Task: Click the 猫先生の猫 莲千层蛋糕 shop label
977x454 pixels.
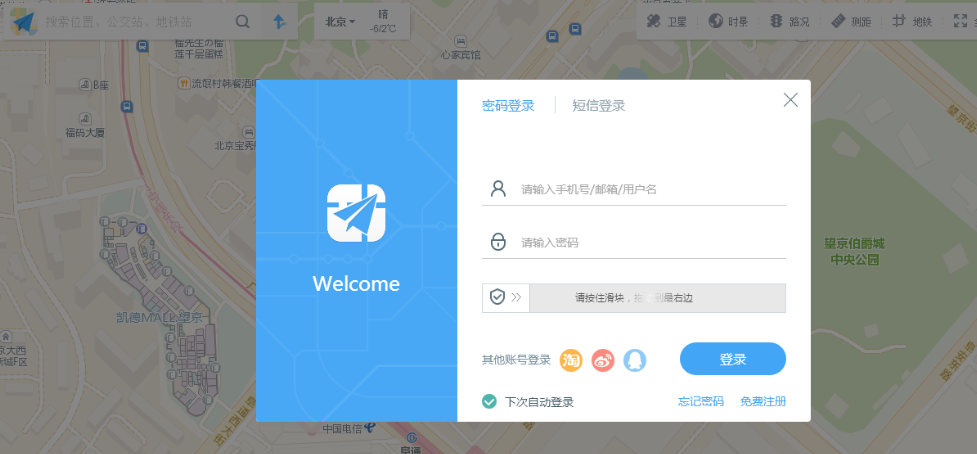Action: click(x=199, y=48)
